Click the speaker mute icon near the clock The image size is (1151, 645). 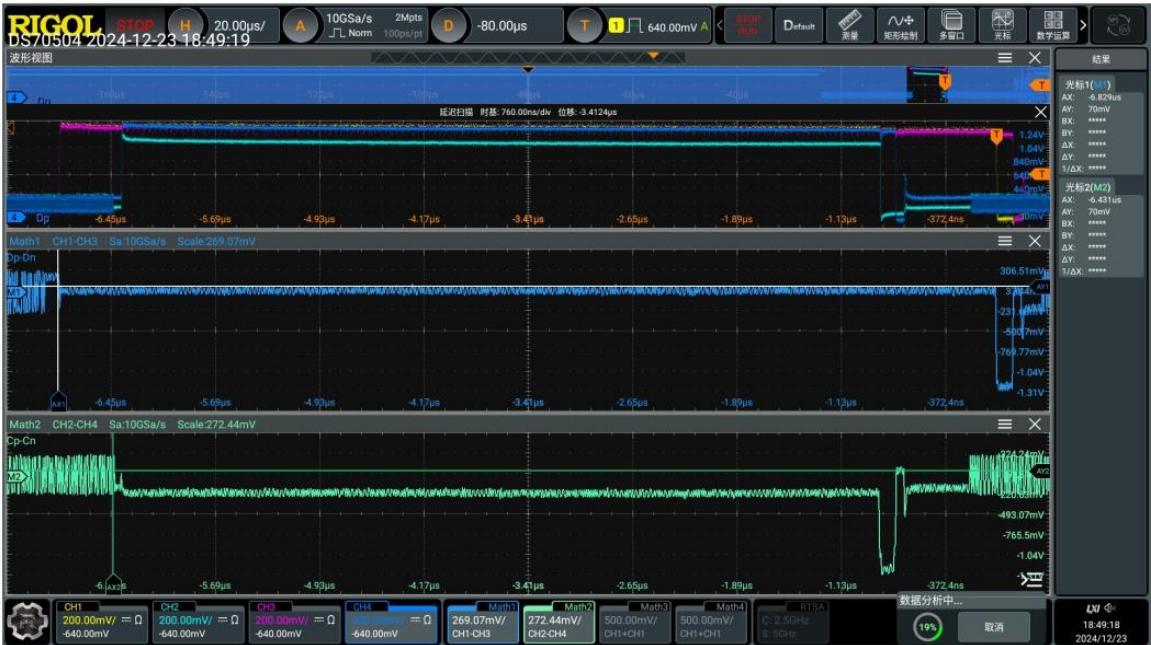[1110, 608]
